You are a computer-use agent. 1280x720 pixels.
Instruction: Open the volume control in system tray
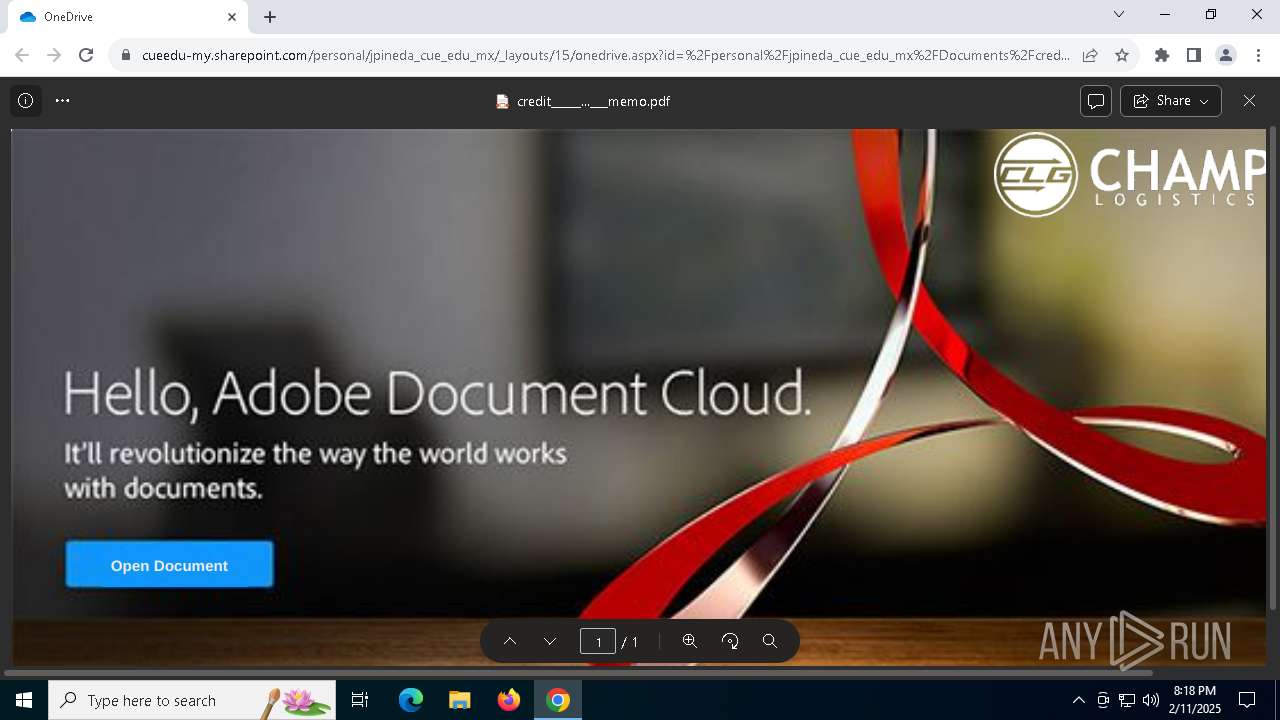click(x=1150, y=700)
